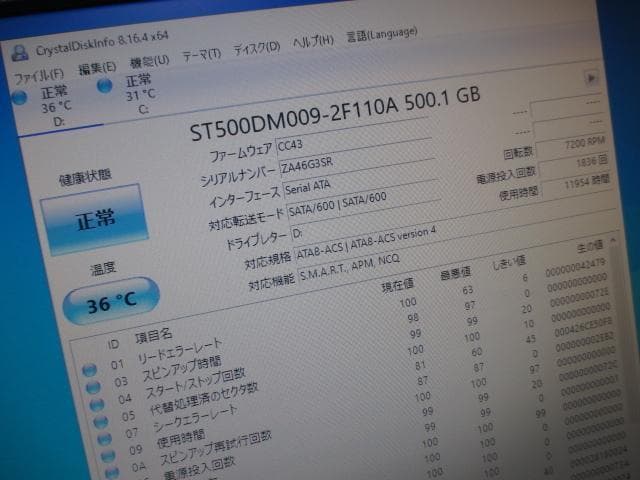Click the ID column header

113,344
